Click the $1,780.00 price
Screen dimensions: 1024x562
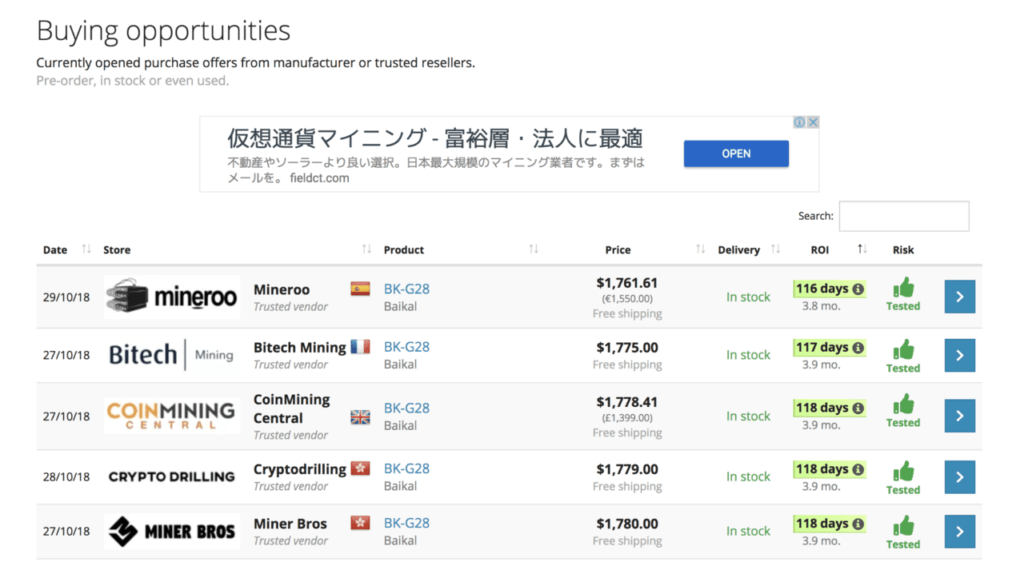tap(627, 523)
